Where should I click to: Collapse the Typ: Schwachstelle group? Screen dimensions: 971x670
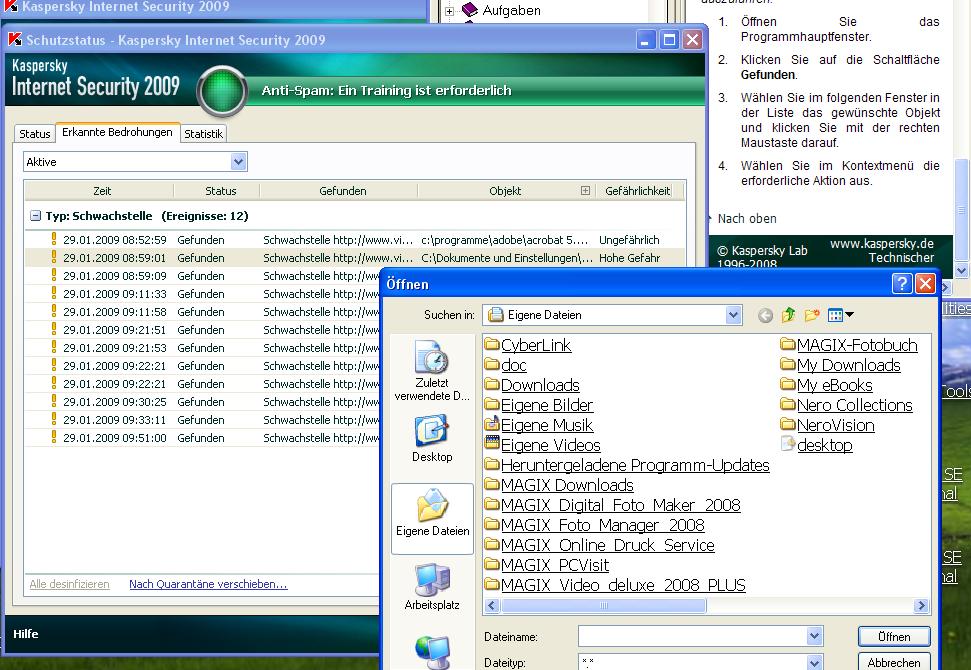36,215
